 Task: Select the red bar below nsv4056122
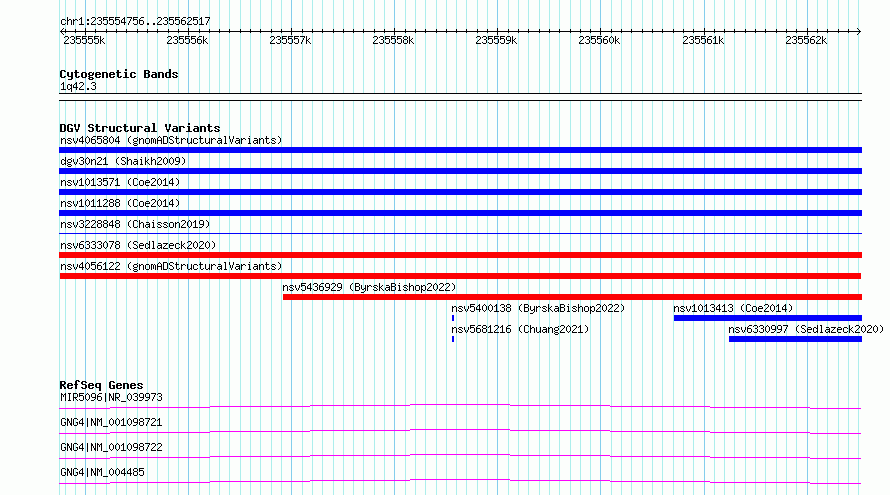pyautogui.click(x=460, y=276)
